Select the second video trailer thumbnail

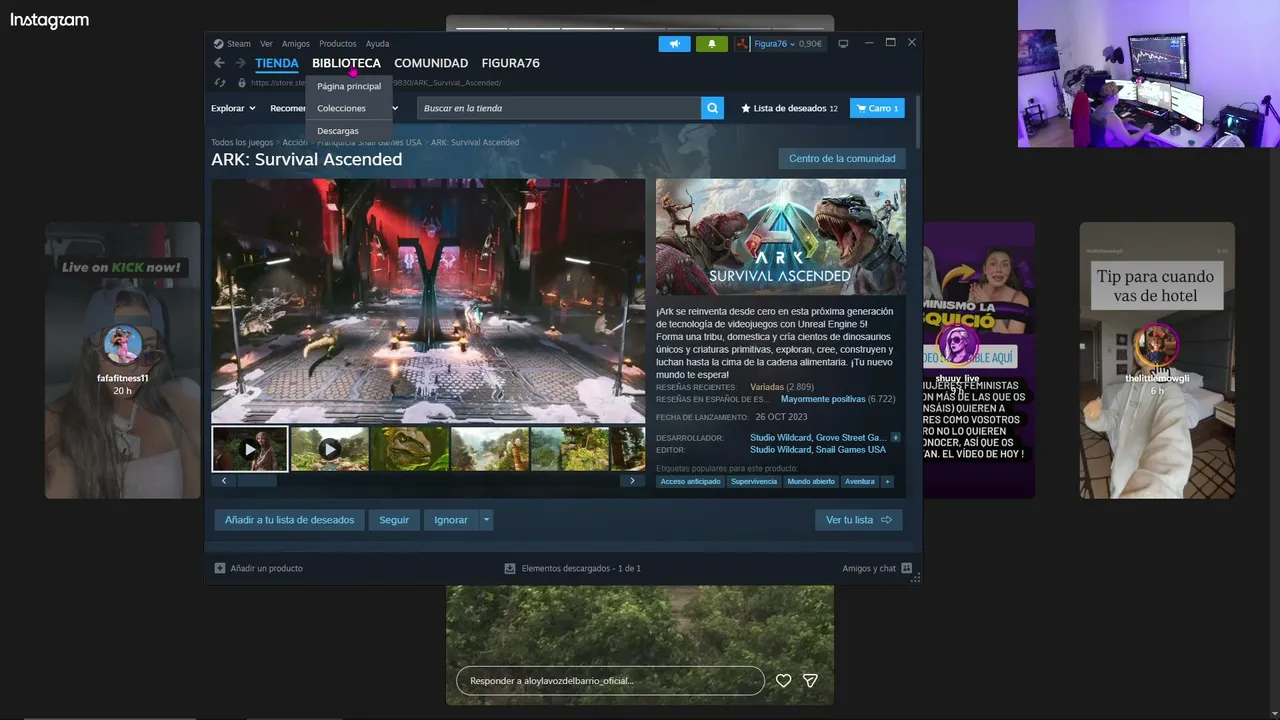pyautogui.click(x=330, y=449)
